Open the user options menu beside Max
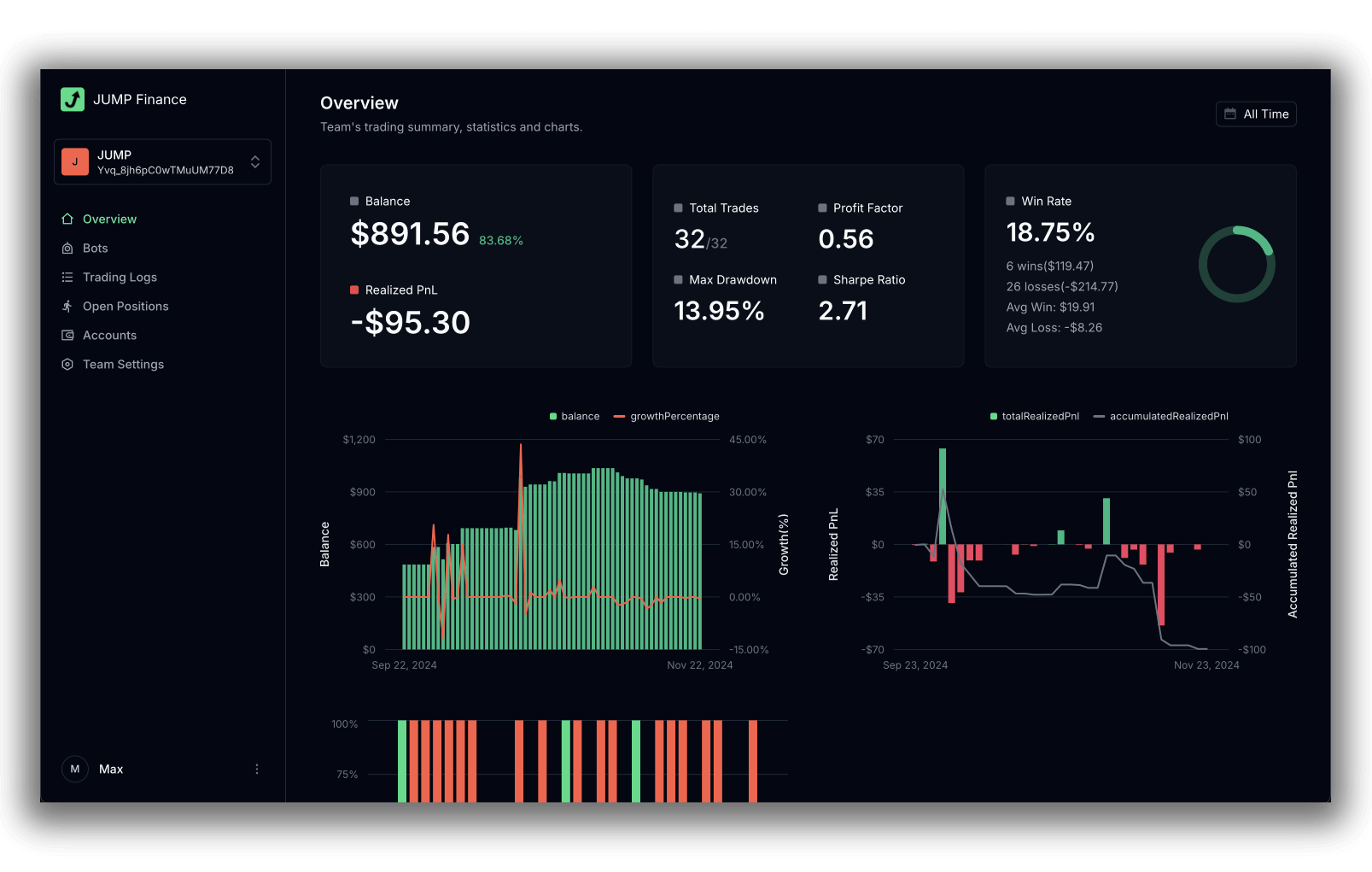 [257, 770]
